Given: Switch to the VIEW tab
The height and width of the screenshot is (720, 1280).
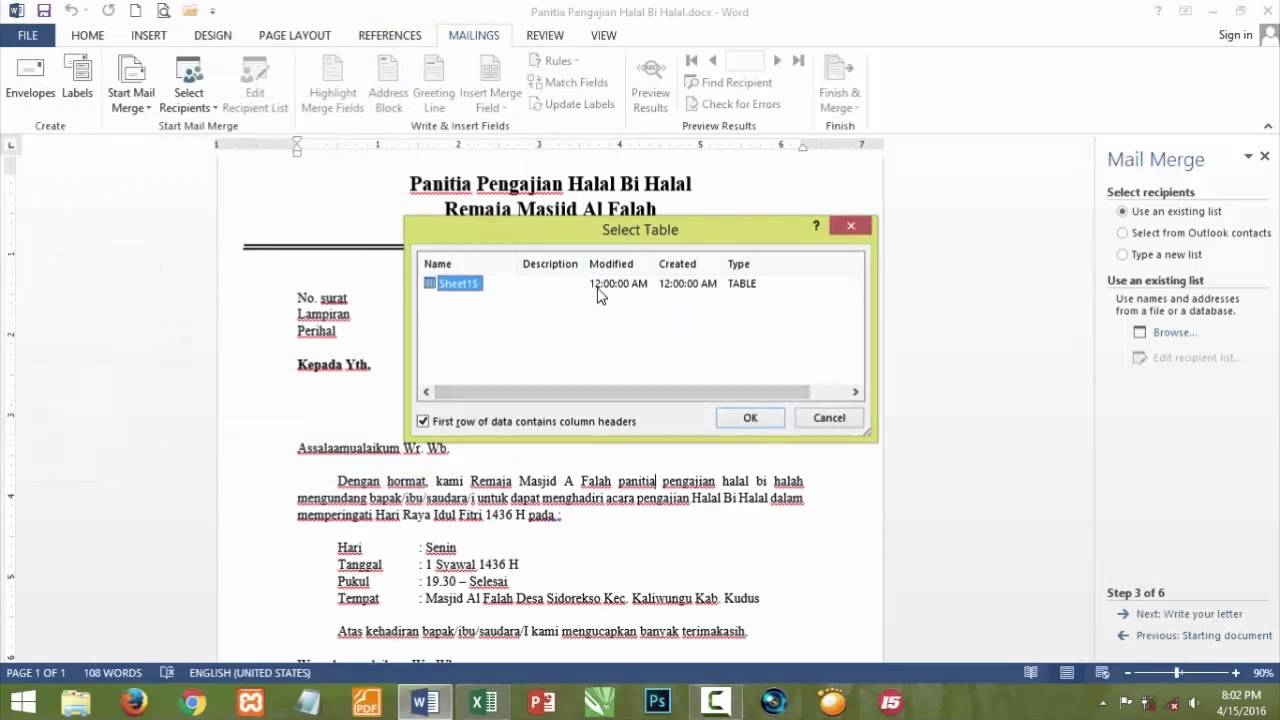Looking at the screenshot, I should (604, 35).
